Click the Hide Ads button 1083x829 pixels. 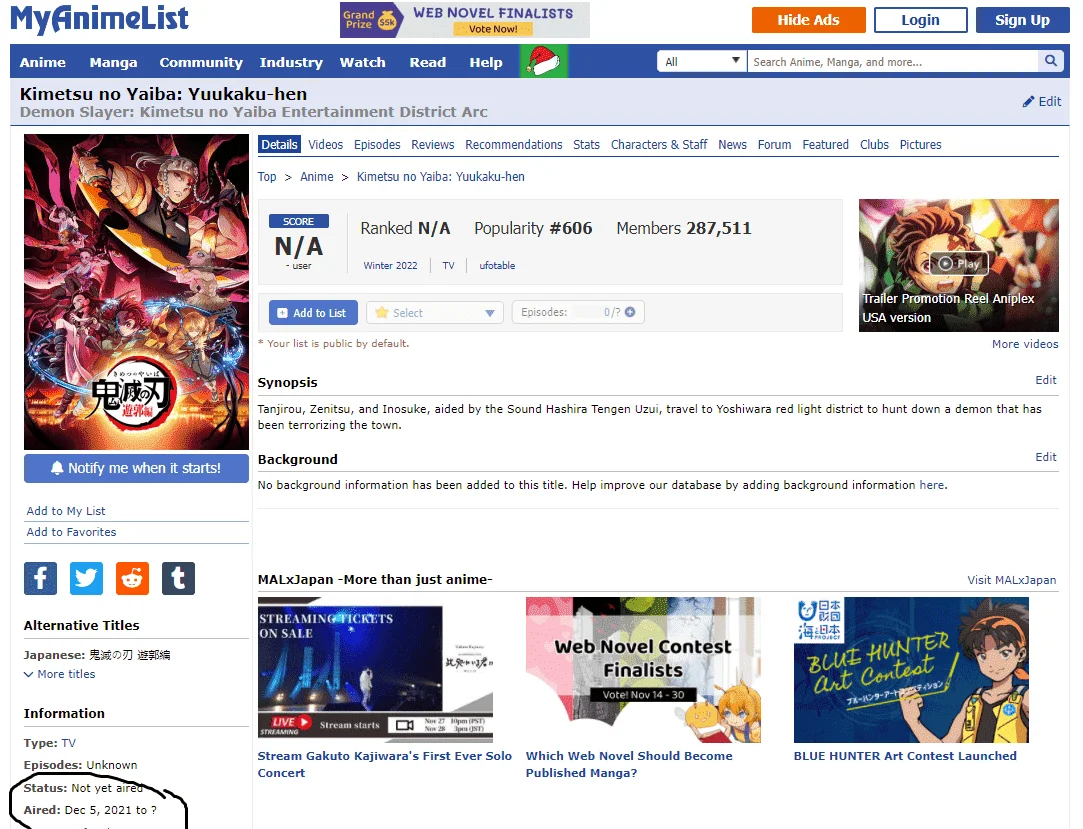(809, 20)
